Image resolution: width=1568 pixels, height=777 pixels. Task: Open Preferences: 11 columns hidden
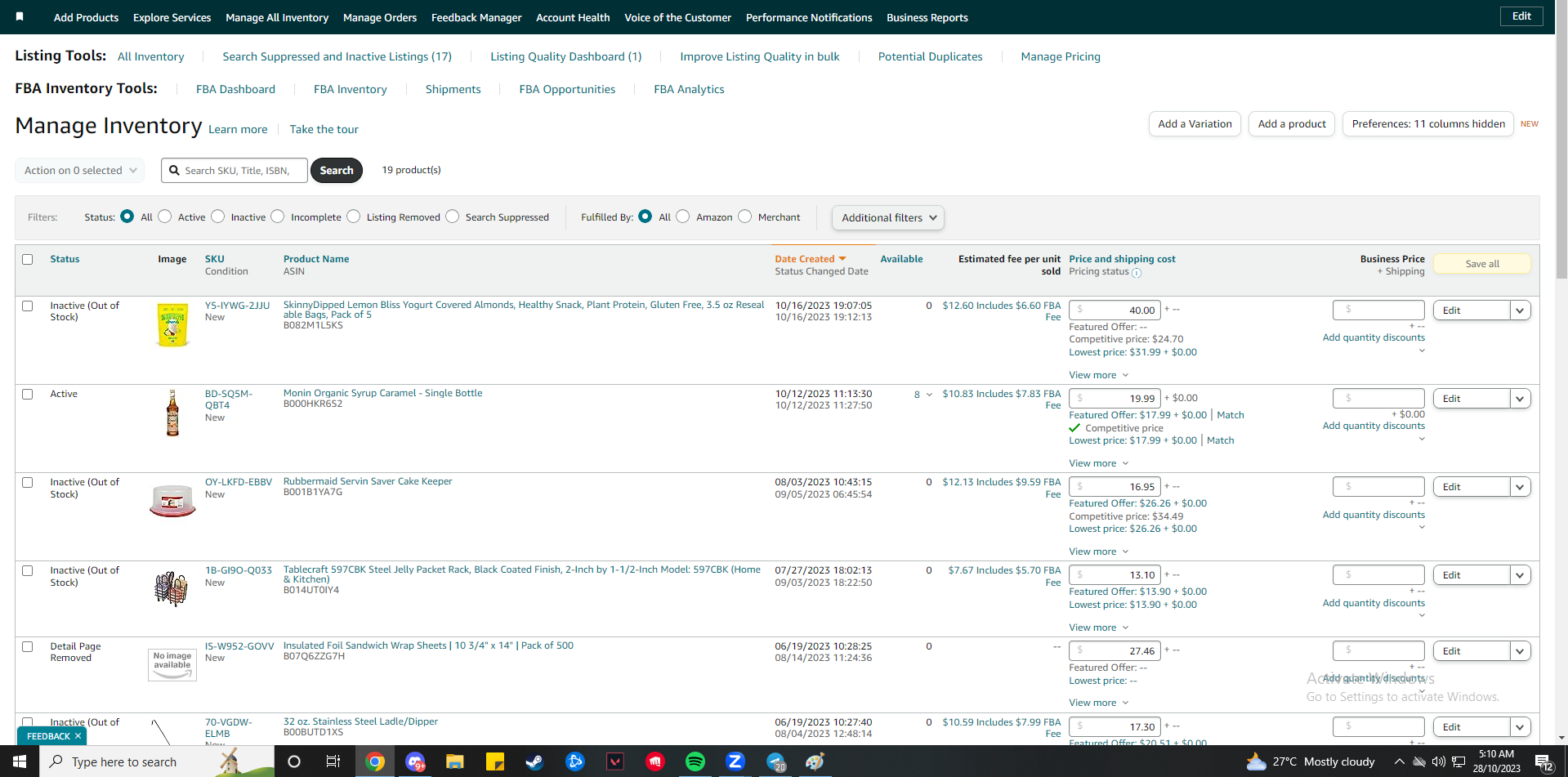point(1428,124)
